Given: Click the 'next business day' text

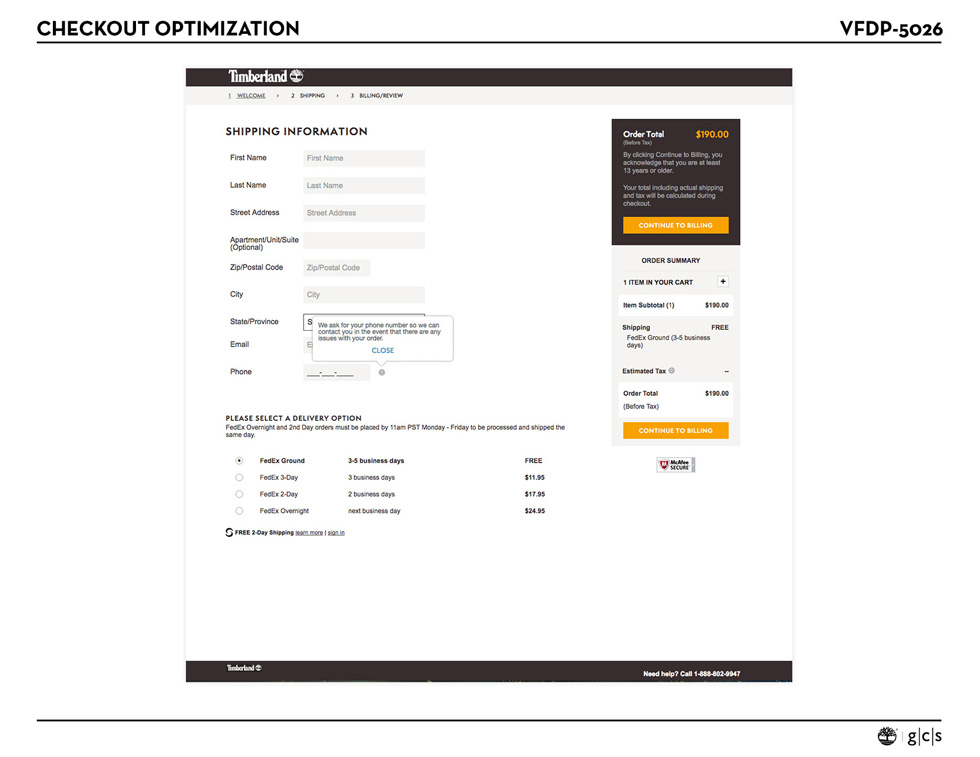Looking at the screenshot, I should click(x=374, y=511).
